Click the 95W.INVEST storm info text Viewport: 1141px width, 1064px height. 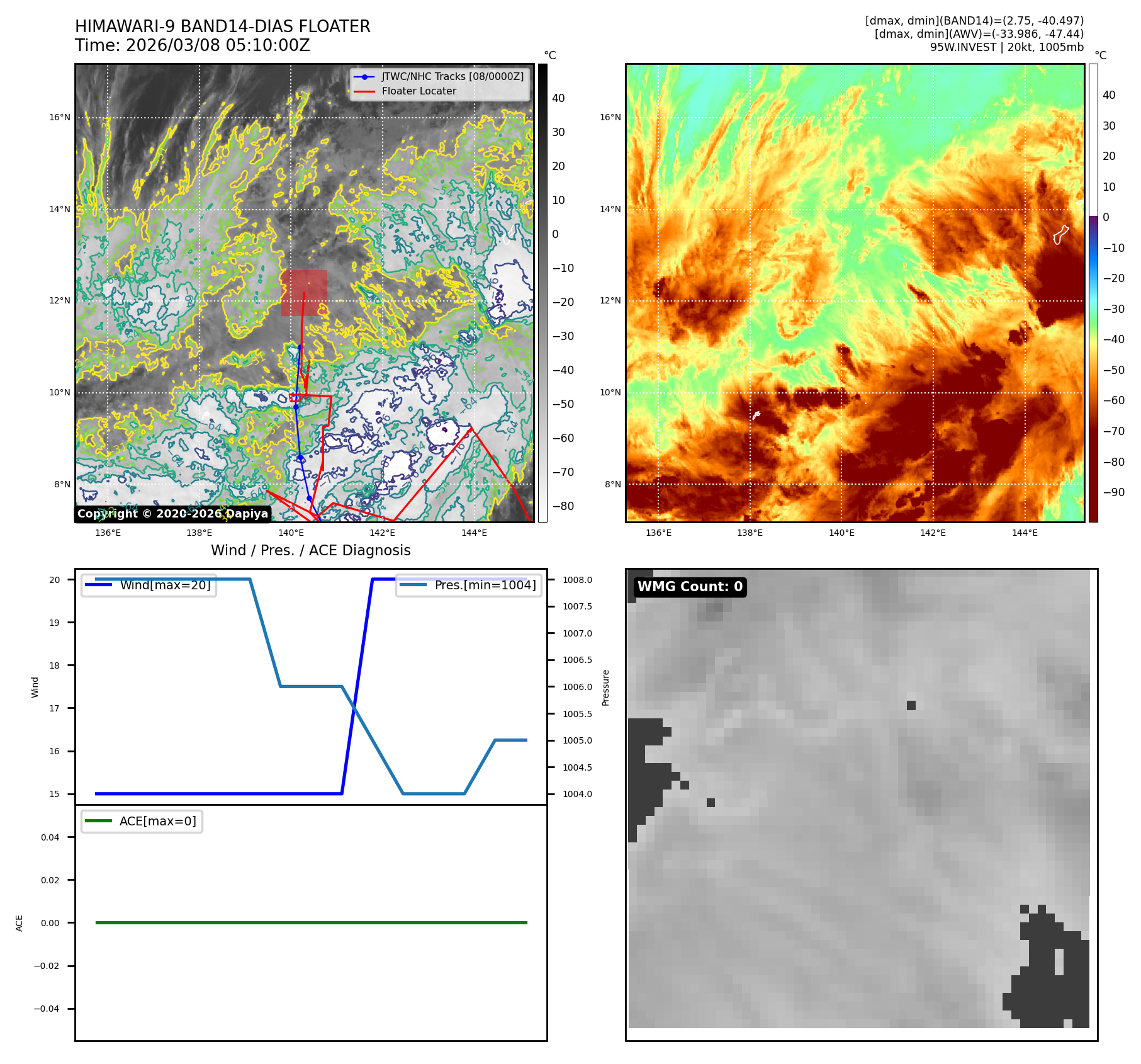(x=1006, y=47)
